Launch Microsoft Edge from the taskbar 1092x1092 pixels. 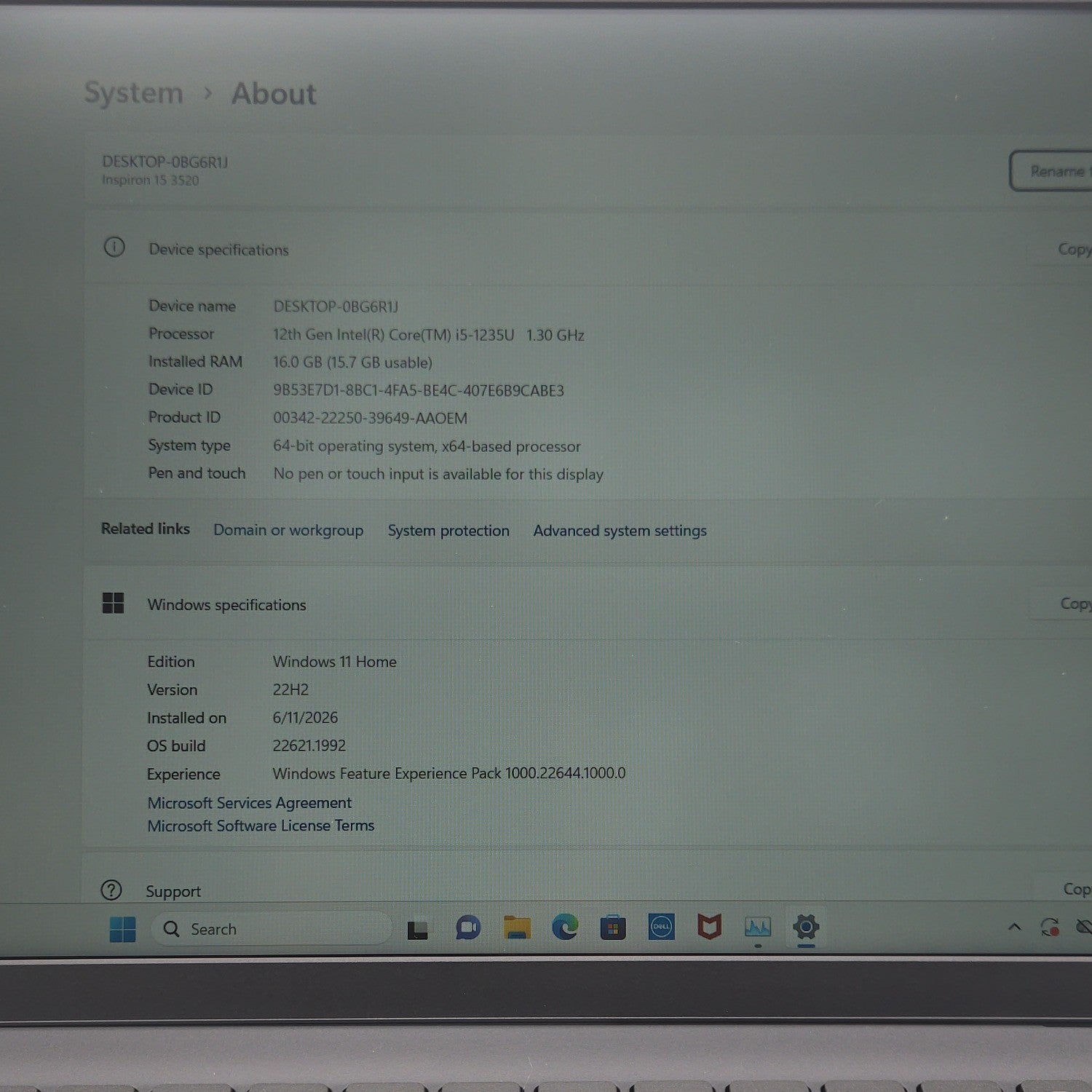[565, 927]
